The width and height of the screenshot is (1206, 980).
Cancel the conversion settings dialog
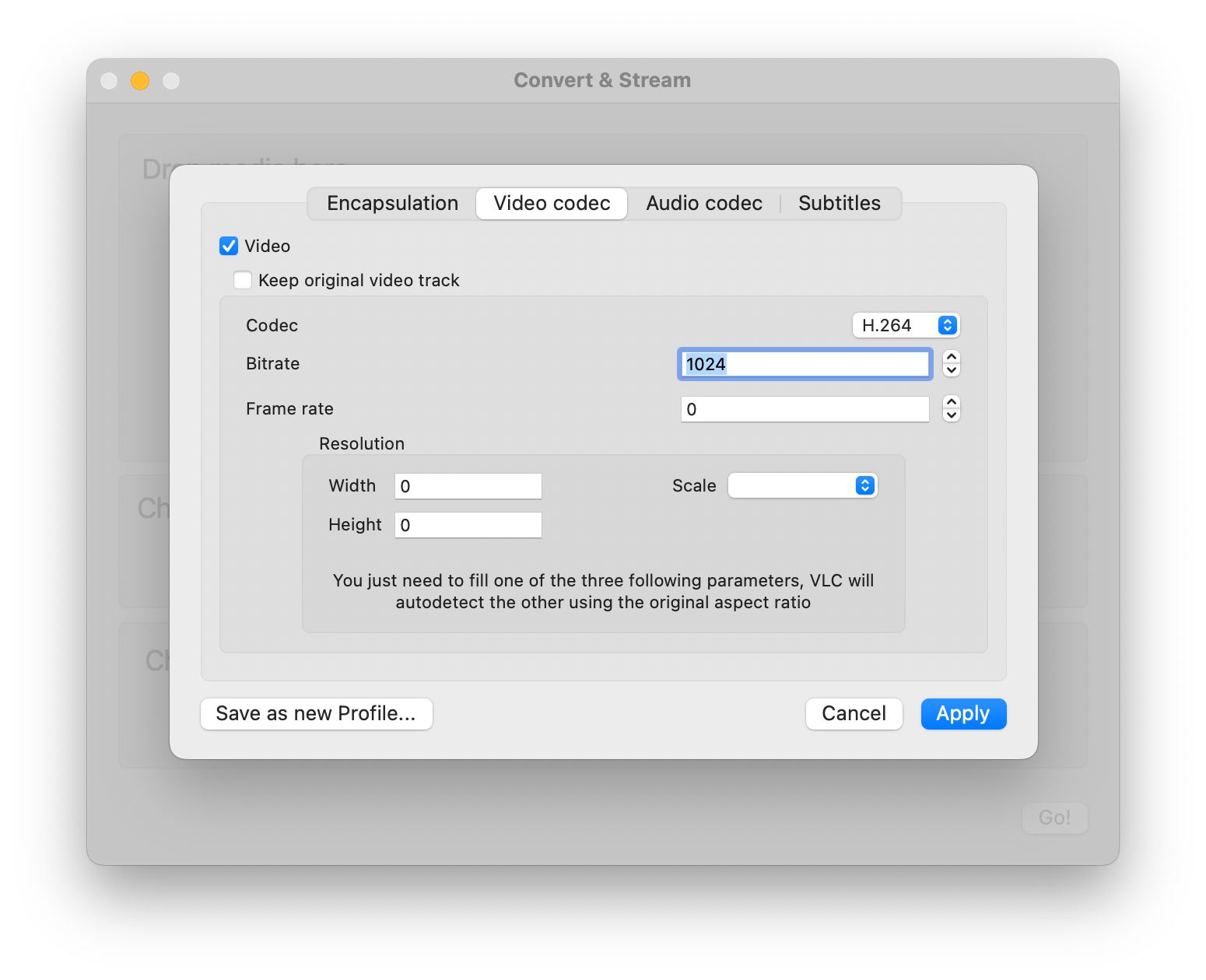click(x=854, y=713)
